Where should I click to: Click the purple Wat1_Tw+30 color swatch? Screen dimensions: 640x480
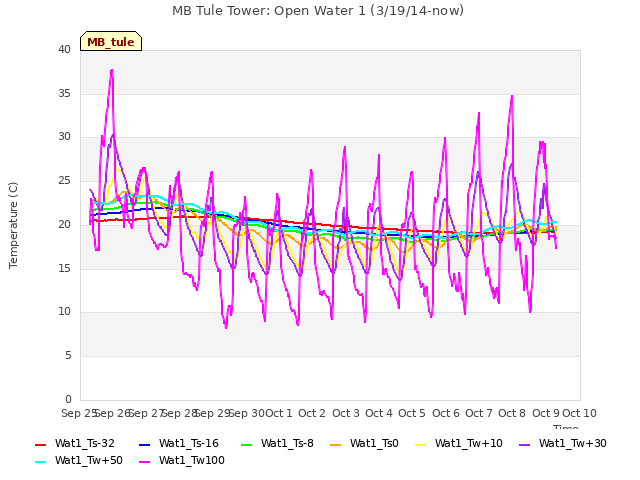coord(525,444)
